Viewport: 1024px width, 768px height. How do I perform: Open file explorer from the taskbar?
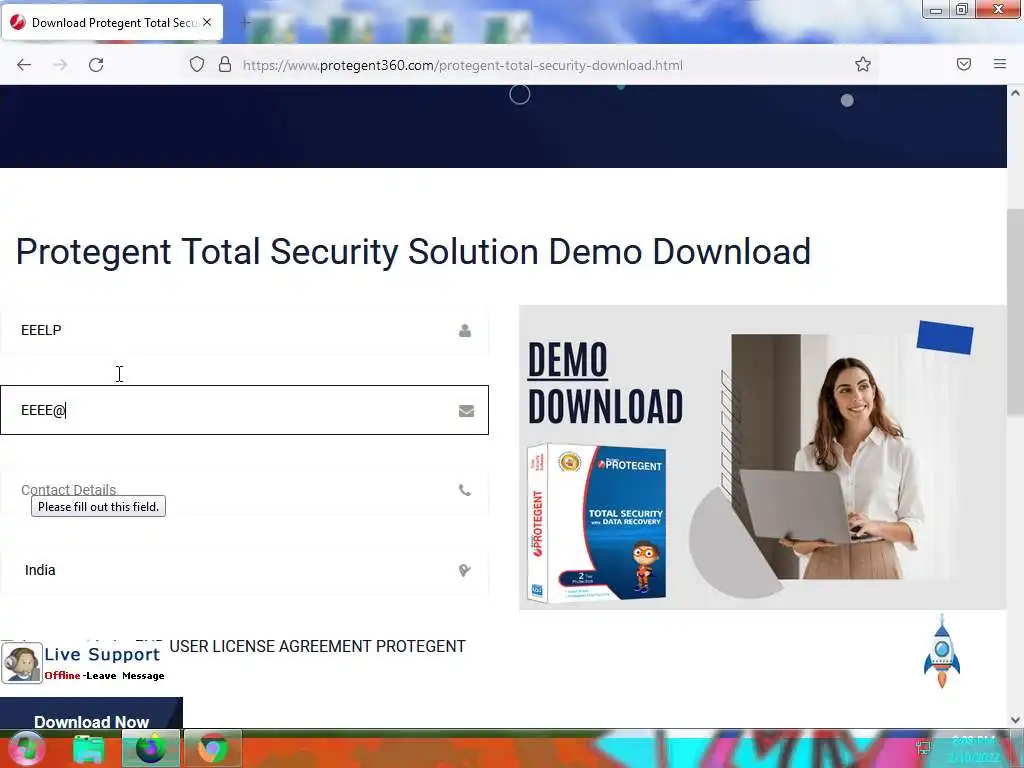[89, 748]
